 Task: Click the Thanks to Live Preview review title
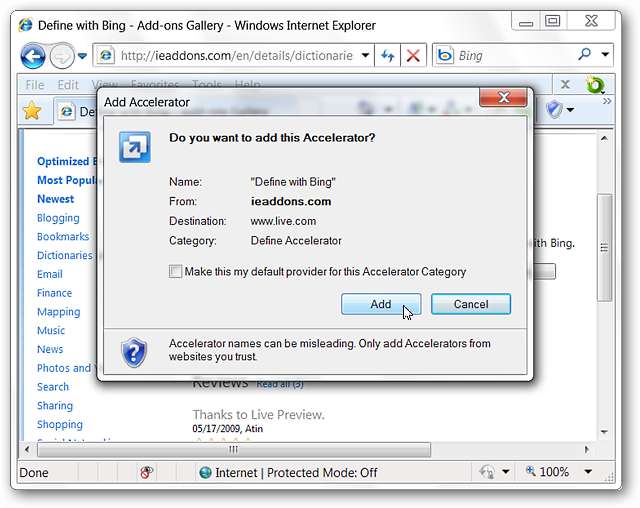point(258,415)
